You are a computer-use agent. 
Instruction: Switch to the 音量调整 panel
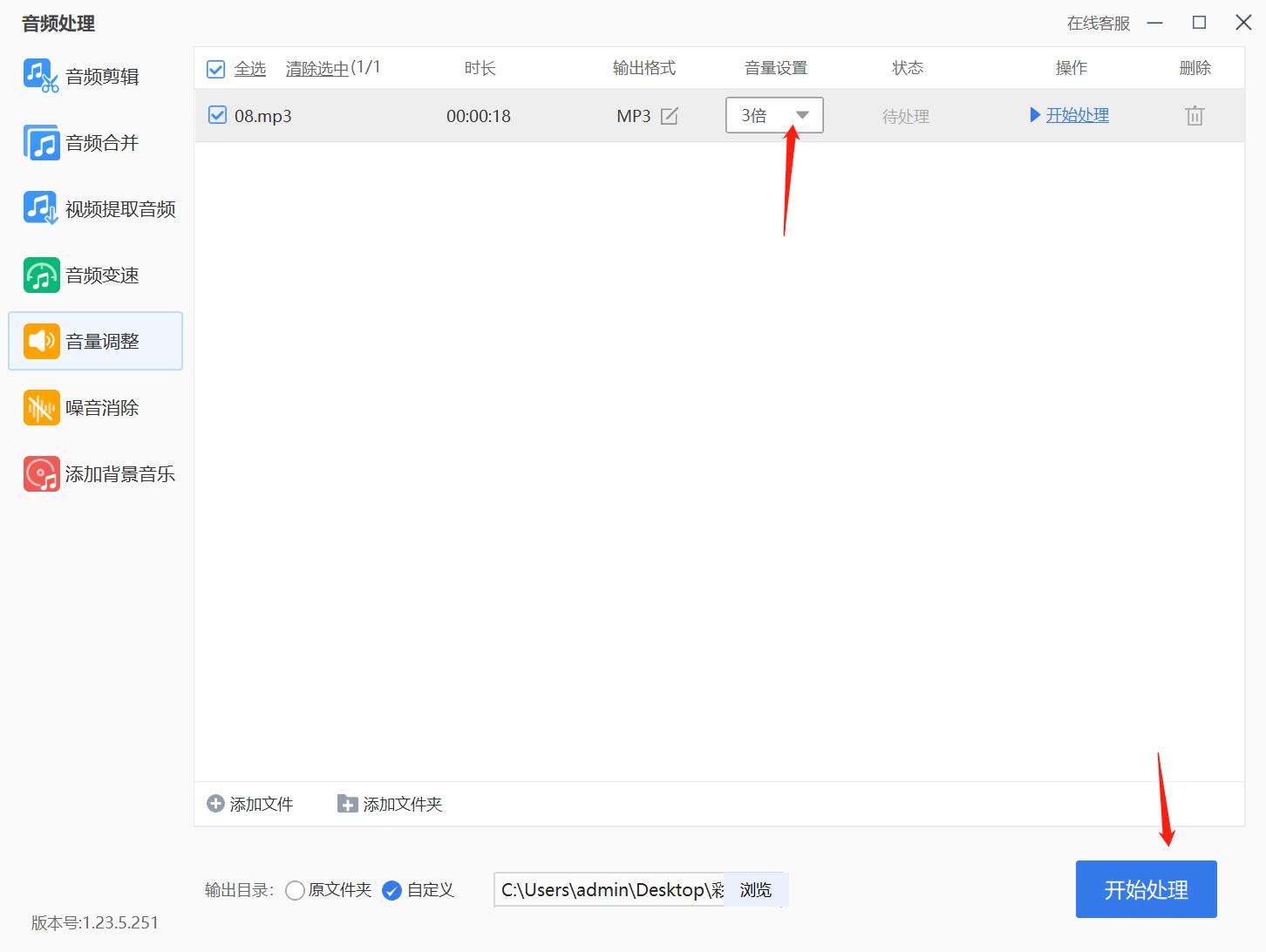pos(100,341)
